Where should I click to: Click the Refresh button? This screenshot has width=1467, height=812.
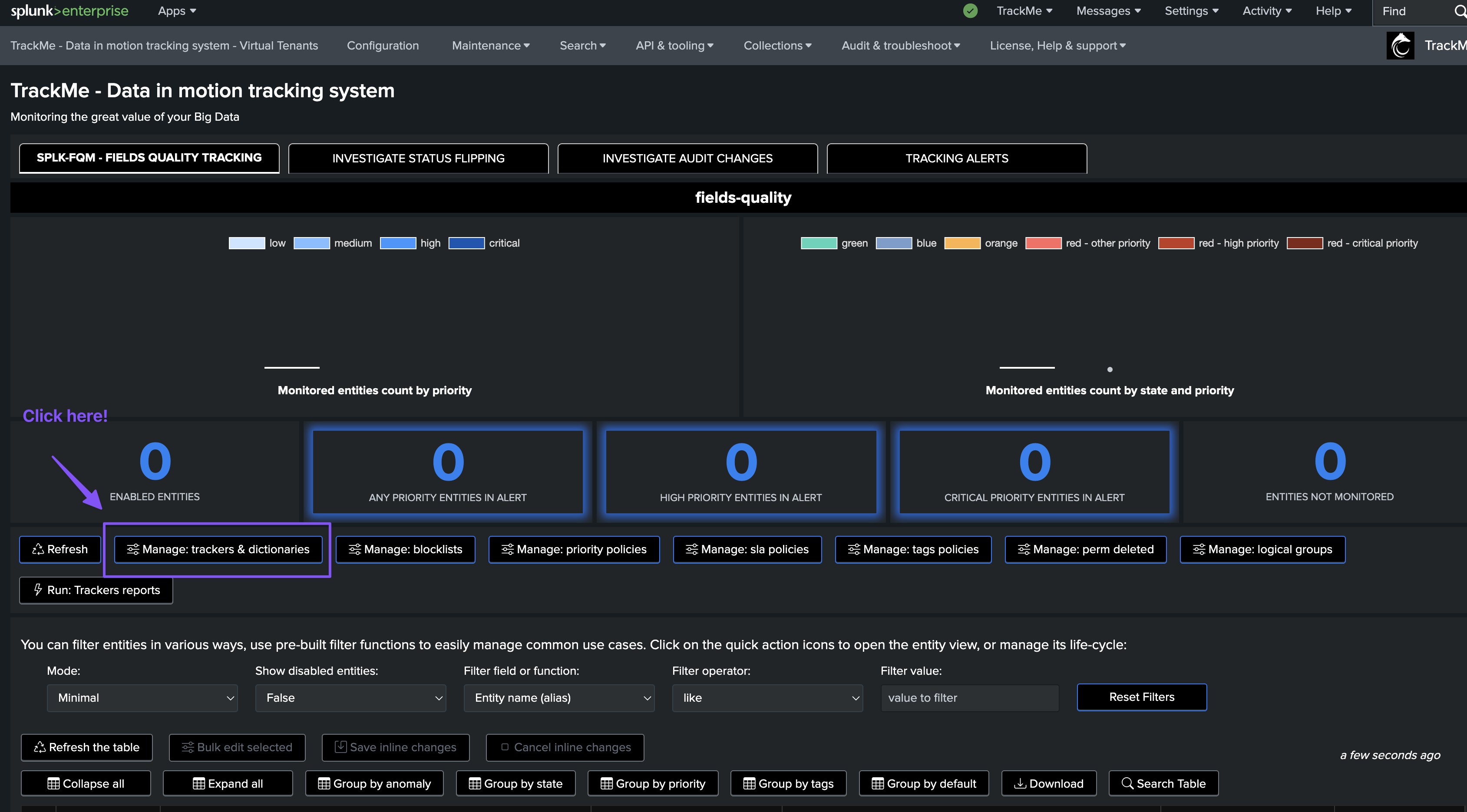click(x=60, y=549)
